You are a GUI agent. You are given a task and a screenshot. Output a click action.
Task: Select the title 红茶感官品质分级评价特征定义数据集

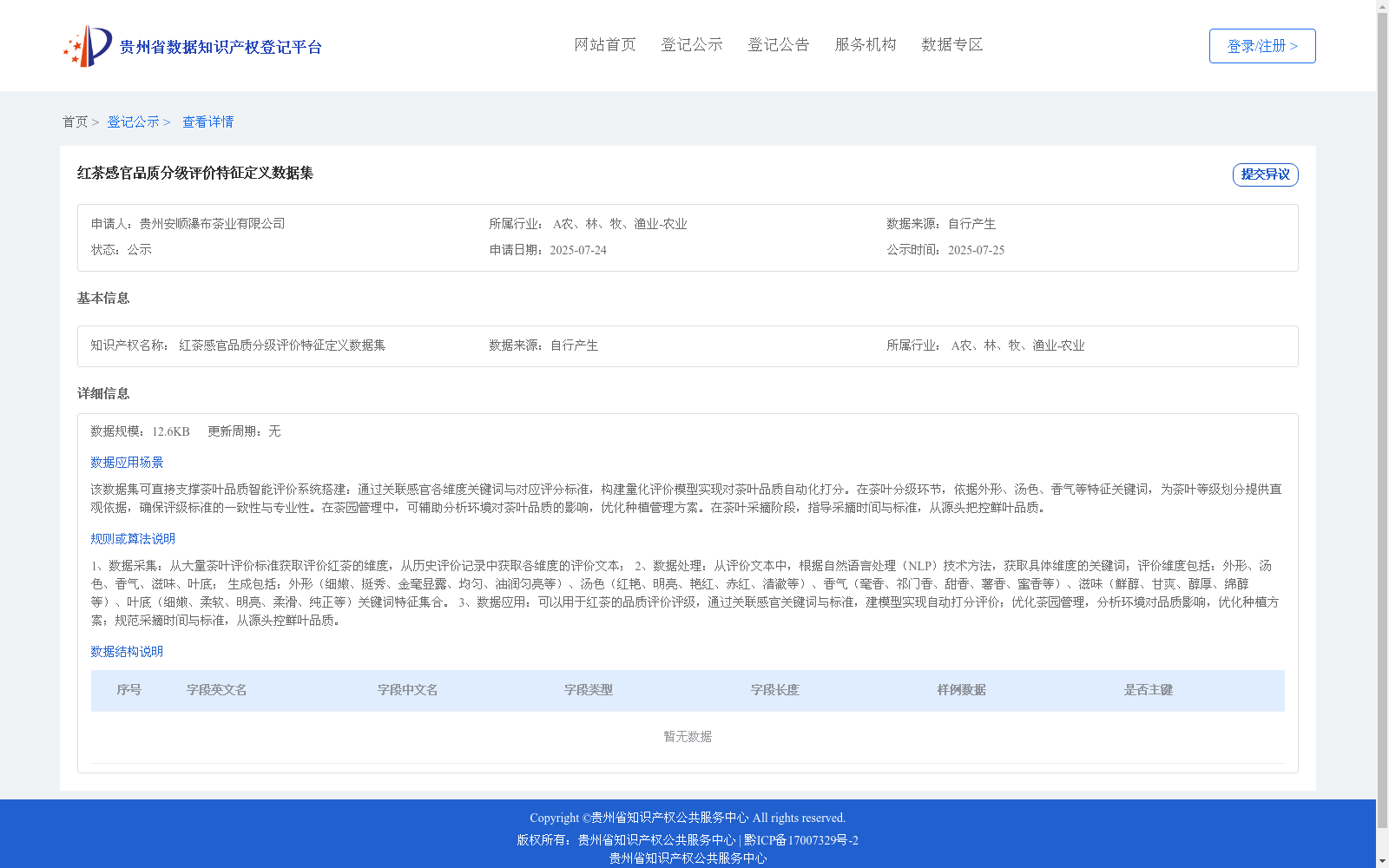(x=195, y=173)
